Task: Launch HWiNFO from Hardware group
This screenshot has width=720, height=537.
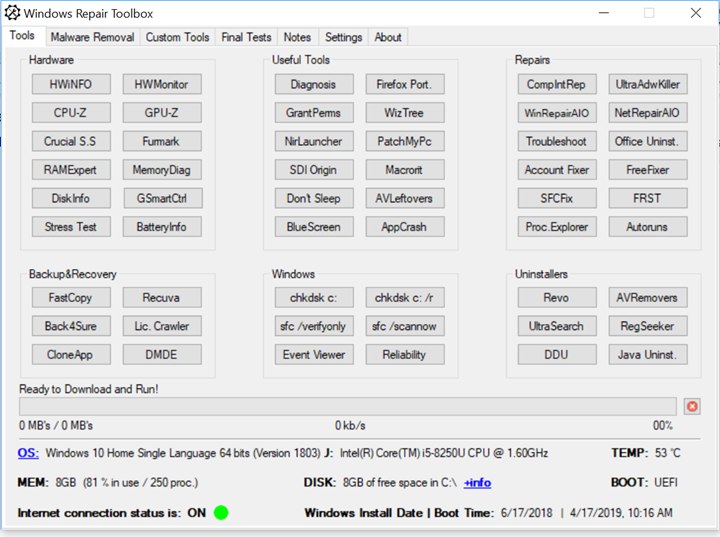Action: click(x=71, y=85)
